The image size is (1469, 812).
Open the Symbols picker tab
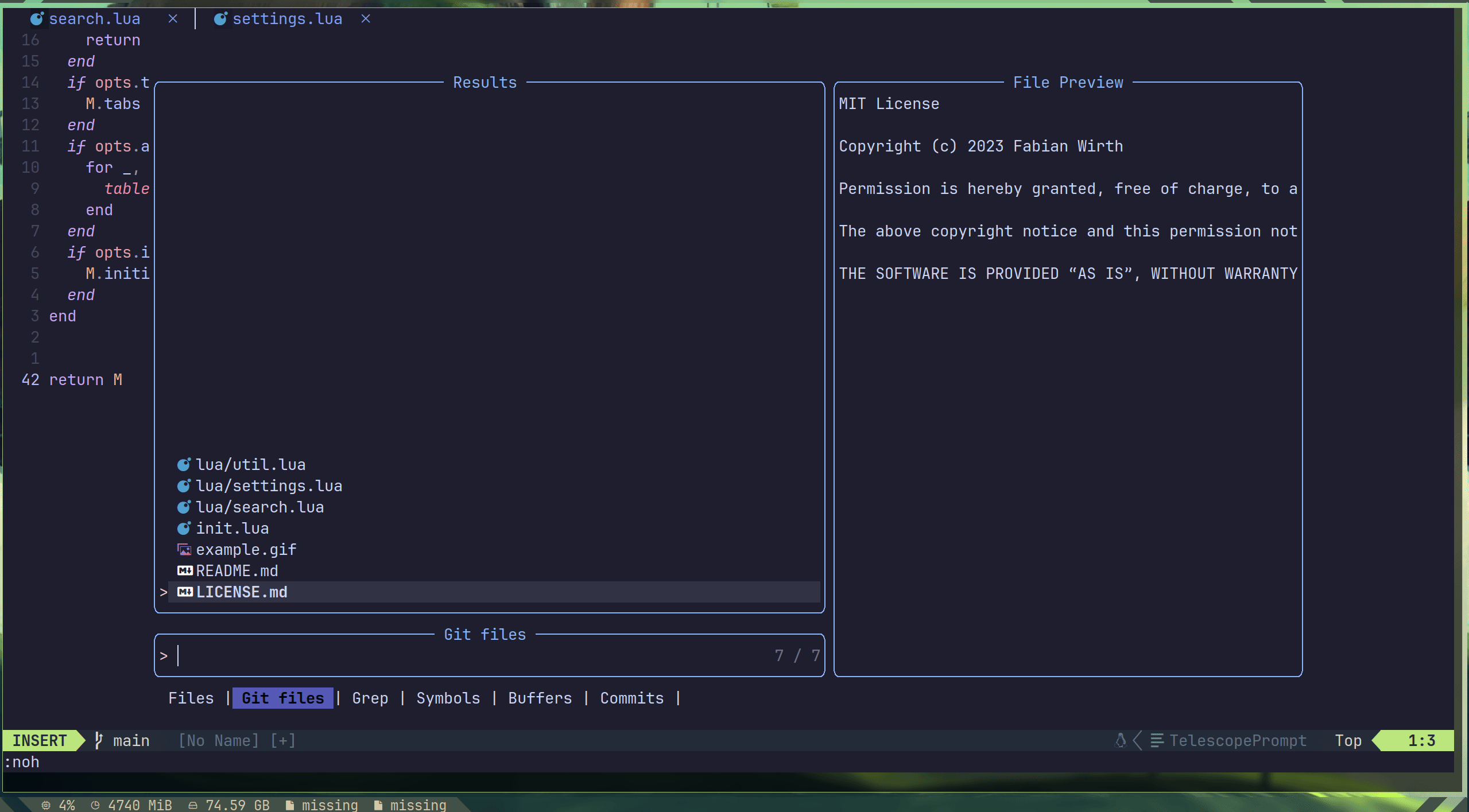pyautogui.click(x=448, y=698)
